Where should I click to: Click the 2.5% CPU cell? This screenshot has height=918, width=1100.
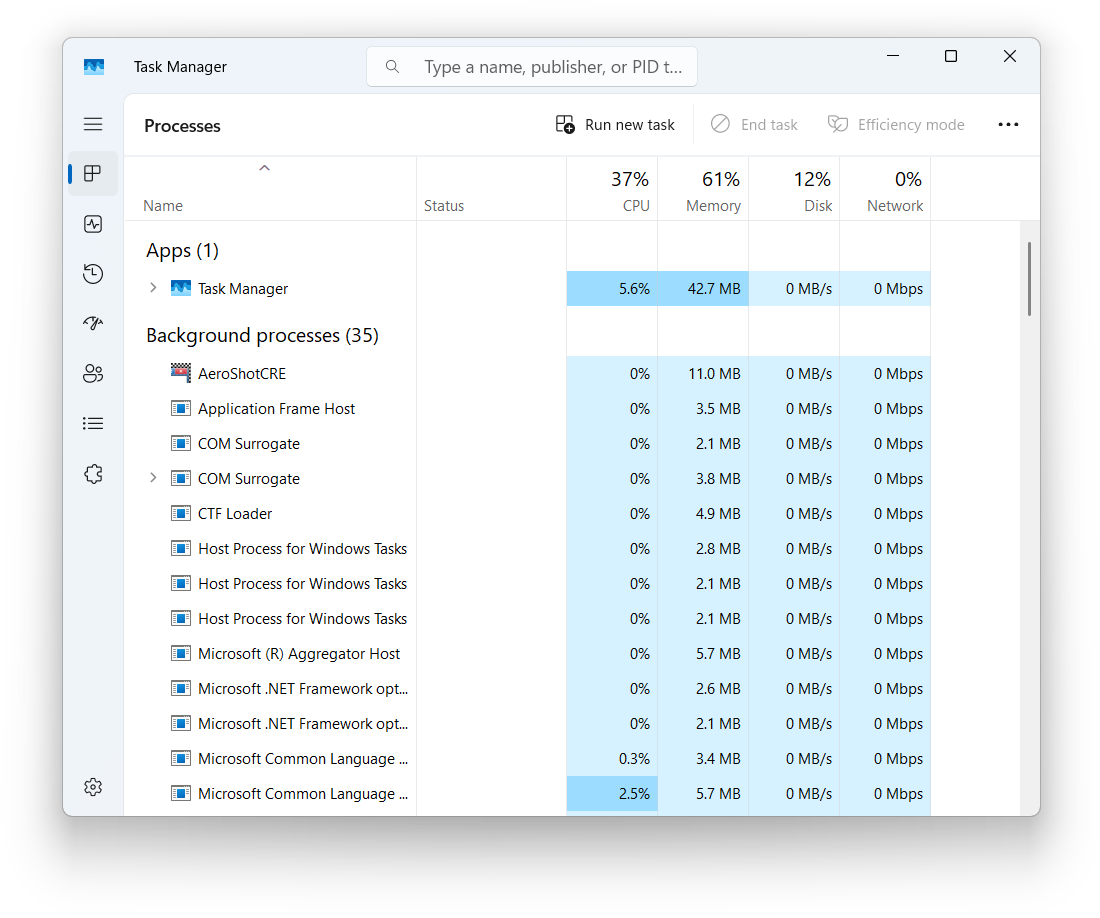tap(612, 794)
